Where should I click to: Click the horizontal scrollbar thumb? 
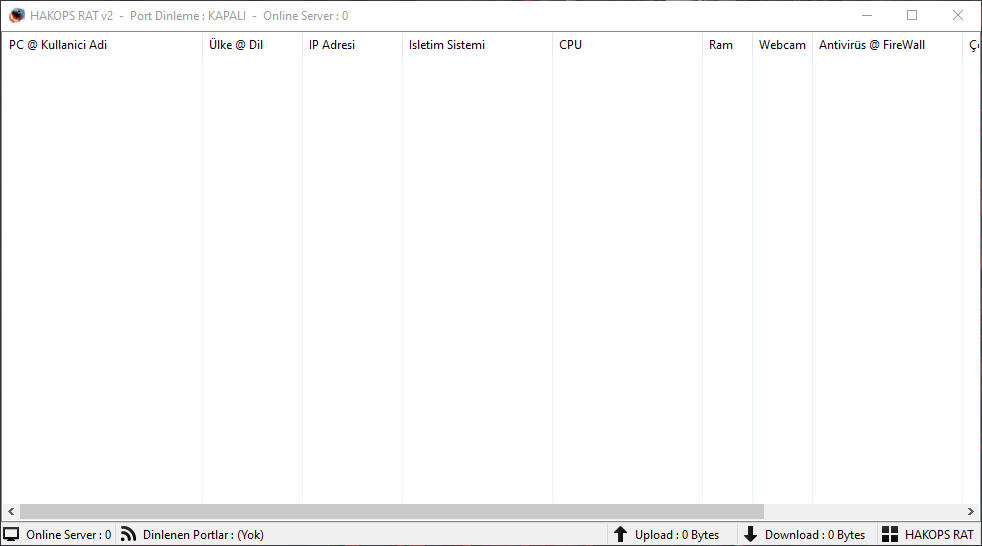coord(391,511)
